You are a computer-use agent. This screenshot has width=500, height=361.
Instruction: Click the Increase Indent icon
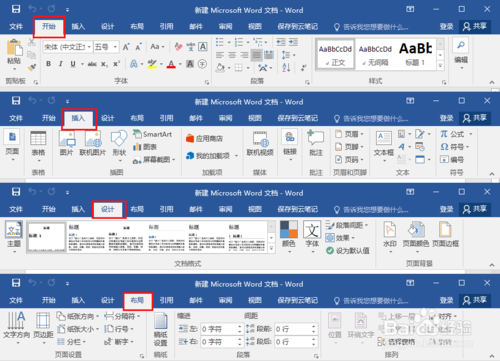point(293,42)
